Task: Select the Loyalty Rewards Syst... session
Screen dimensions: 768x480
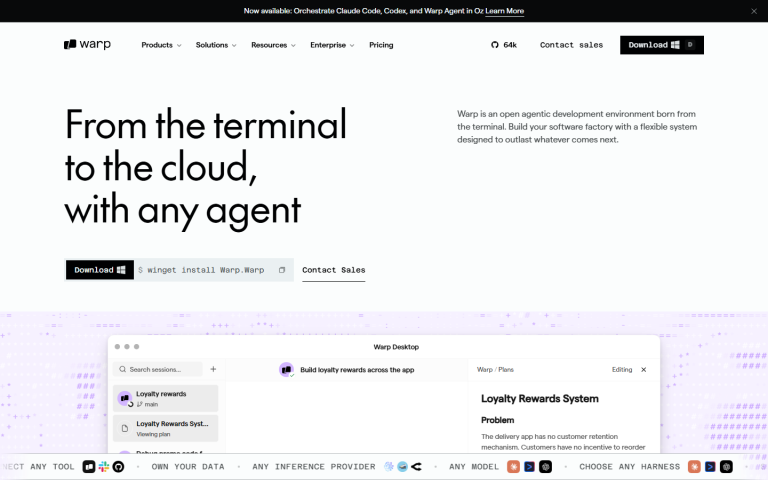Action: tap(166, 429)
